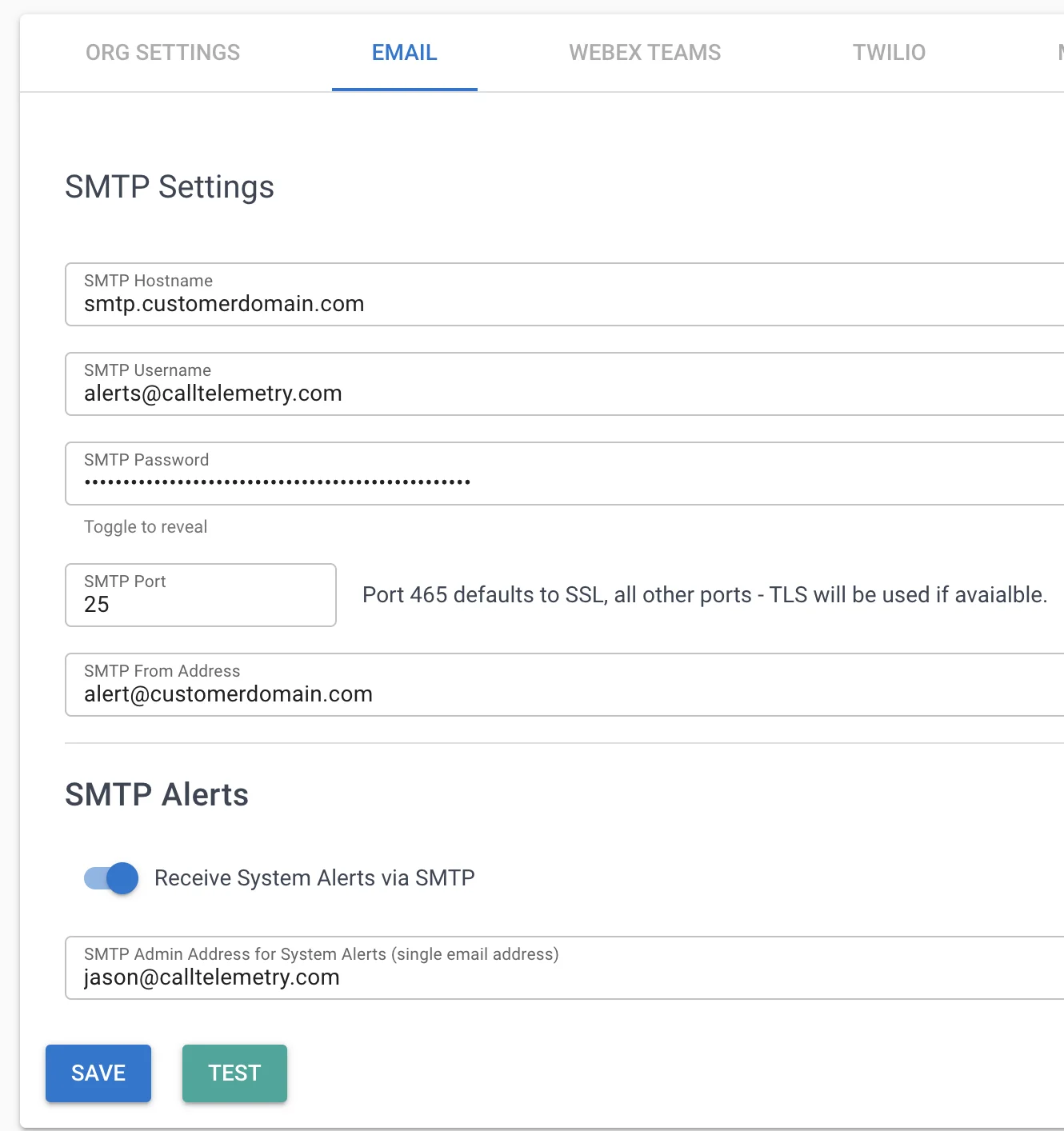Click jason@calltelemetry.com admin address
Viewport: 1064px width, 1131px height.
coord(211,977)
